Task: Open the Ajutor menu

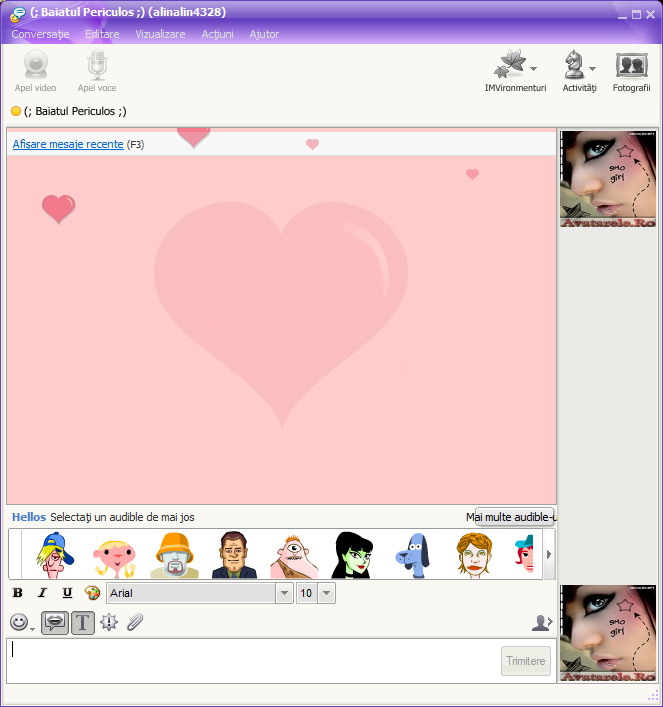Action: [264, 34]
